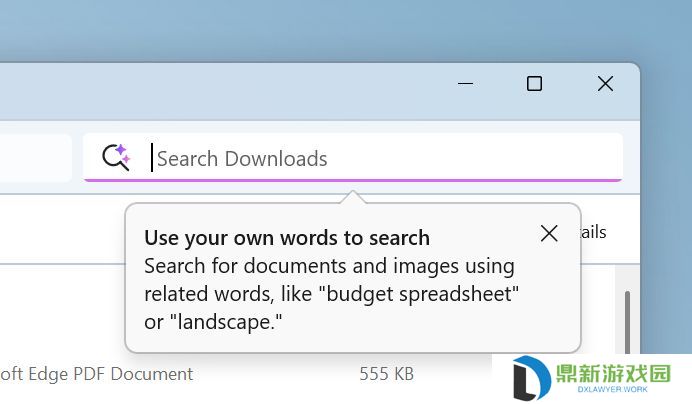Click the tooltip description about documents and images
The image size is (692, 404).
(x=331, y=294)
